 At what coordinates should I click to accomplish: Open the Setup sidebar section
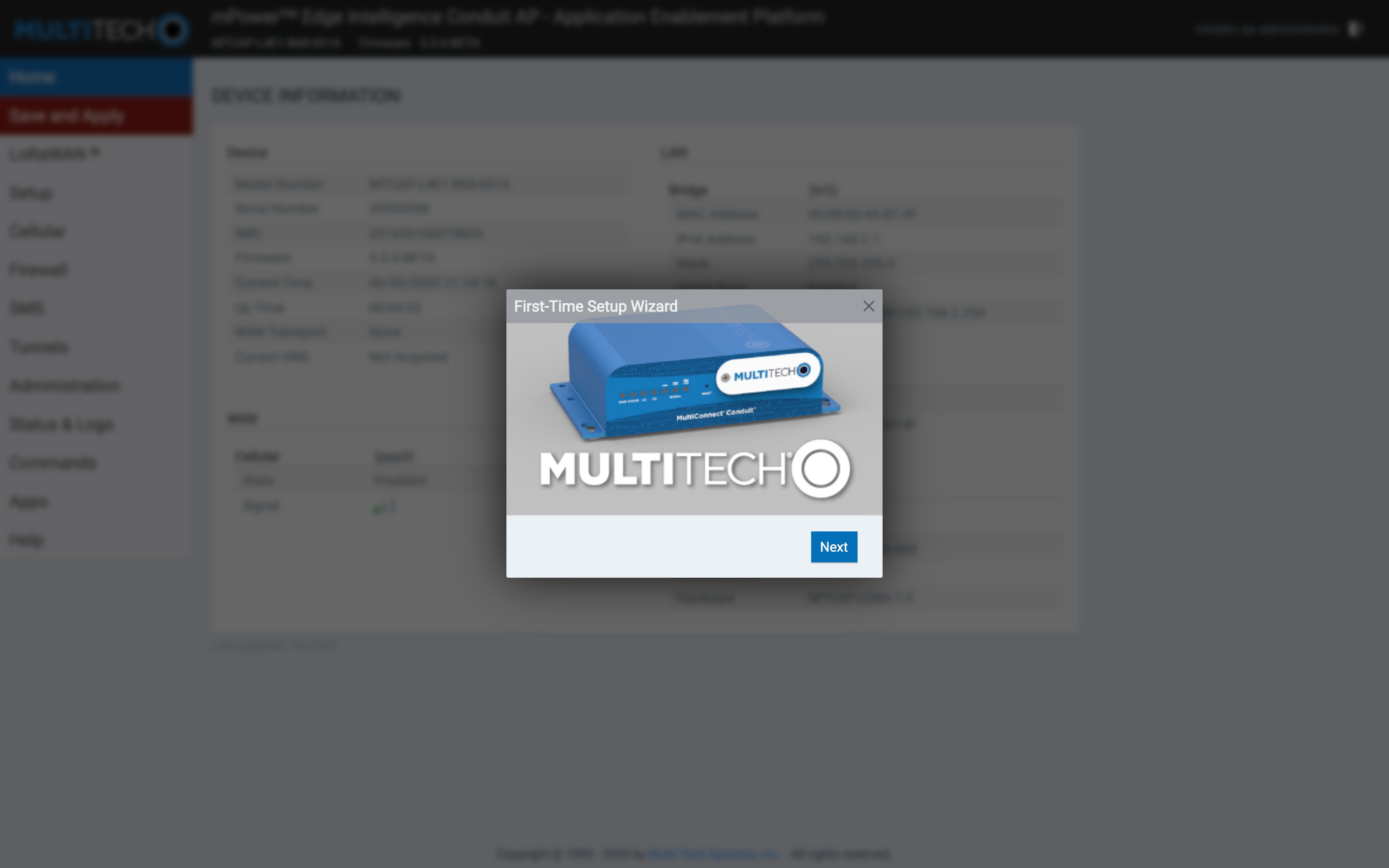(x=31, y=193)
